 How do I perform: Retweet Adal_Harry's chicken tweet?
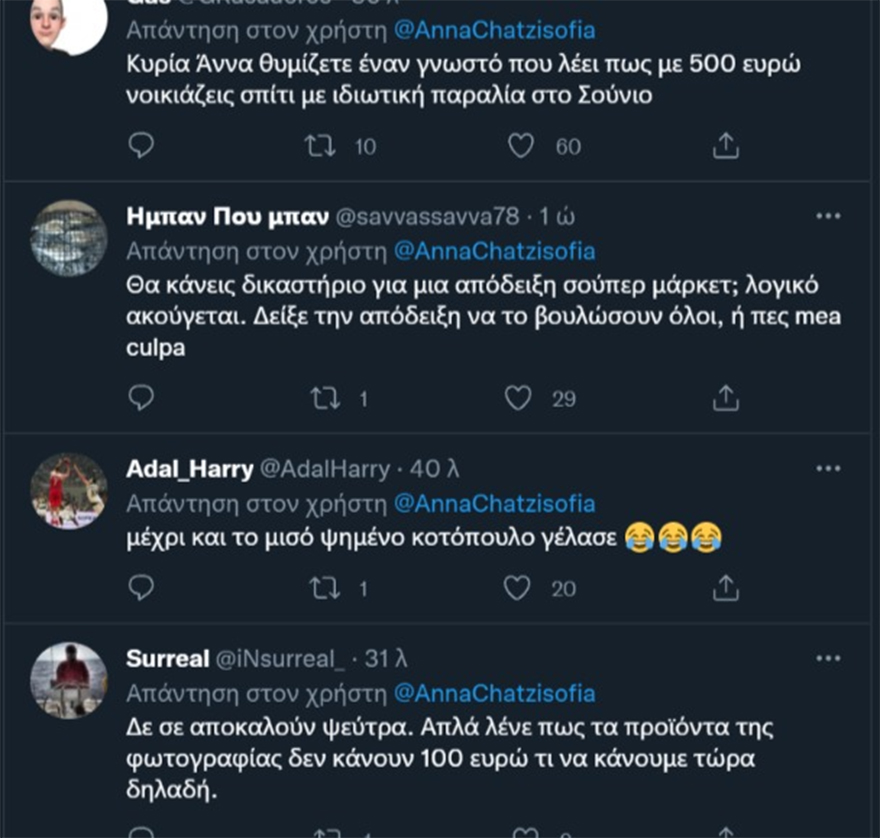point(322,588)
